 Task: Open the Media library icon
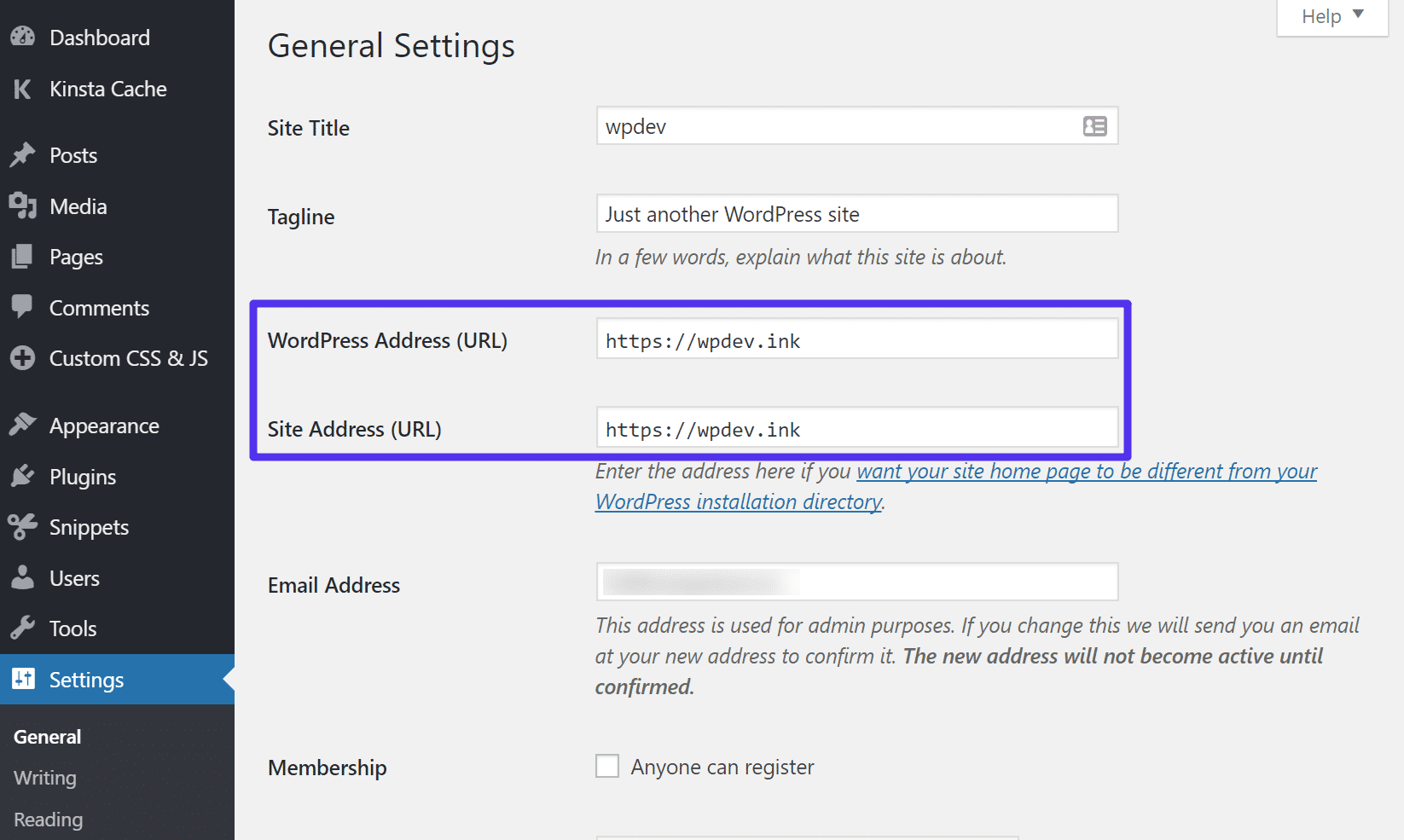[x=23, y=206]
